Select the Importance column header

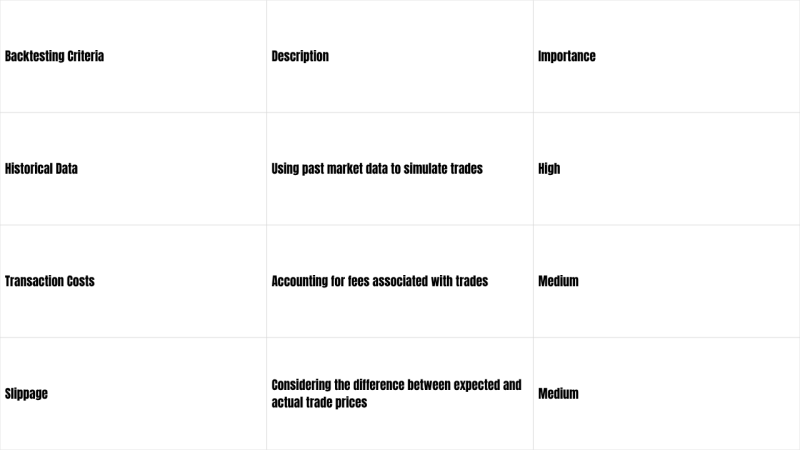point(566,57)
